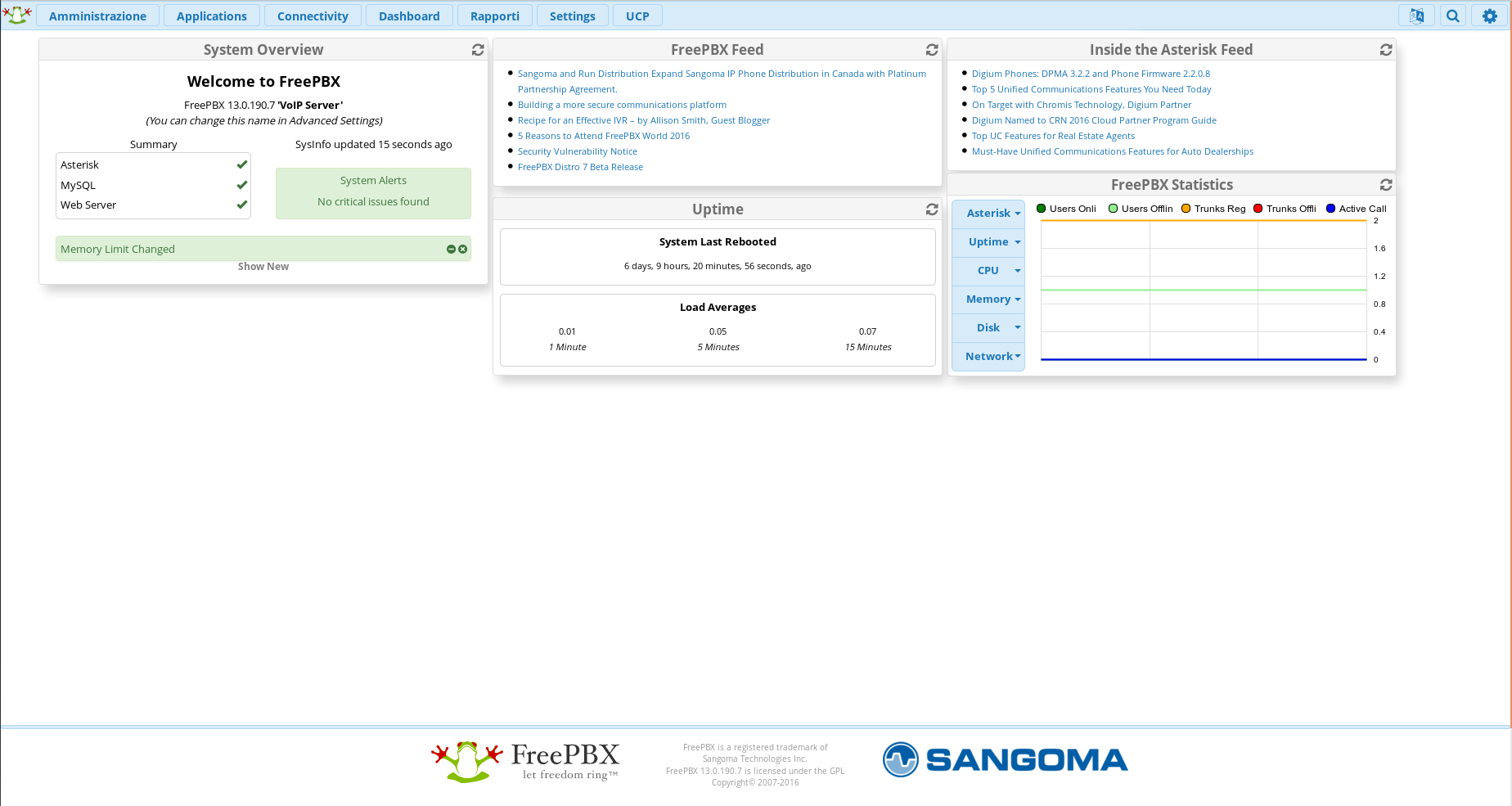1512x806 pixels.
Task: Click the System Last Rebooted uptime text
Action: pyautogui.click(x=718, y=266)
